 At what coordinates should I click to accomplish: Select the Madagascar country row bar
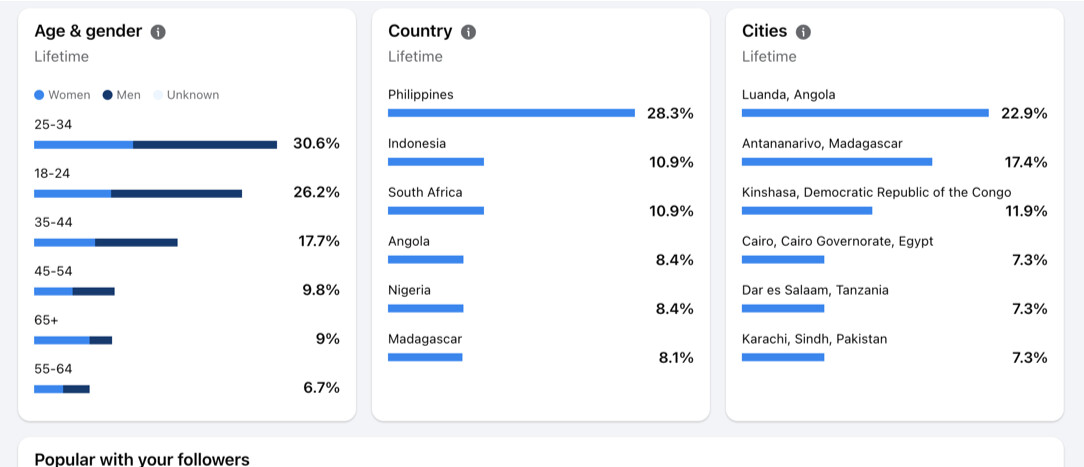[425, 357]
